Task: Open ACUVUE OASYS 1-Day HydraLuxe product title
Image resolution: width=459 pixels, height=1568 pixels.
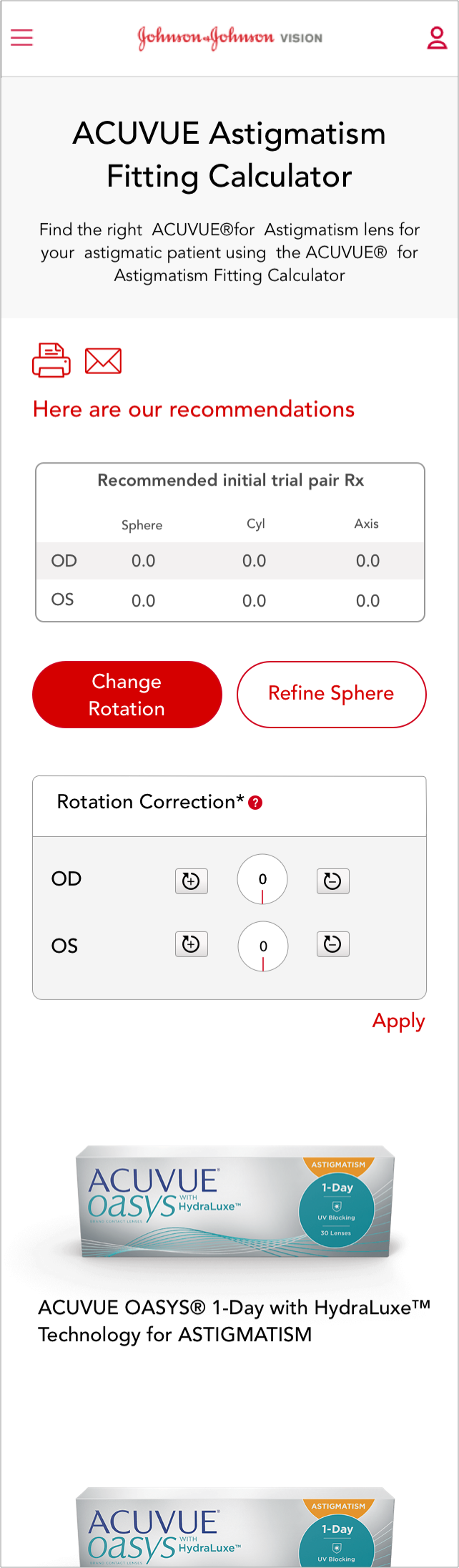Action: (x=234, y=1320)
